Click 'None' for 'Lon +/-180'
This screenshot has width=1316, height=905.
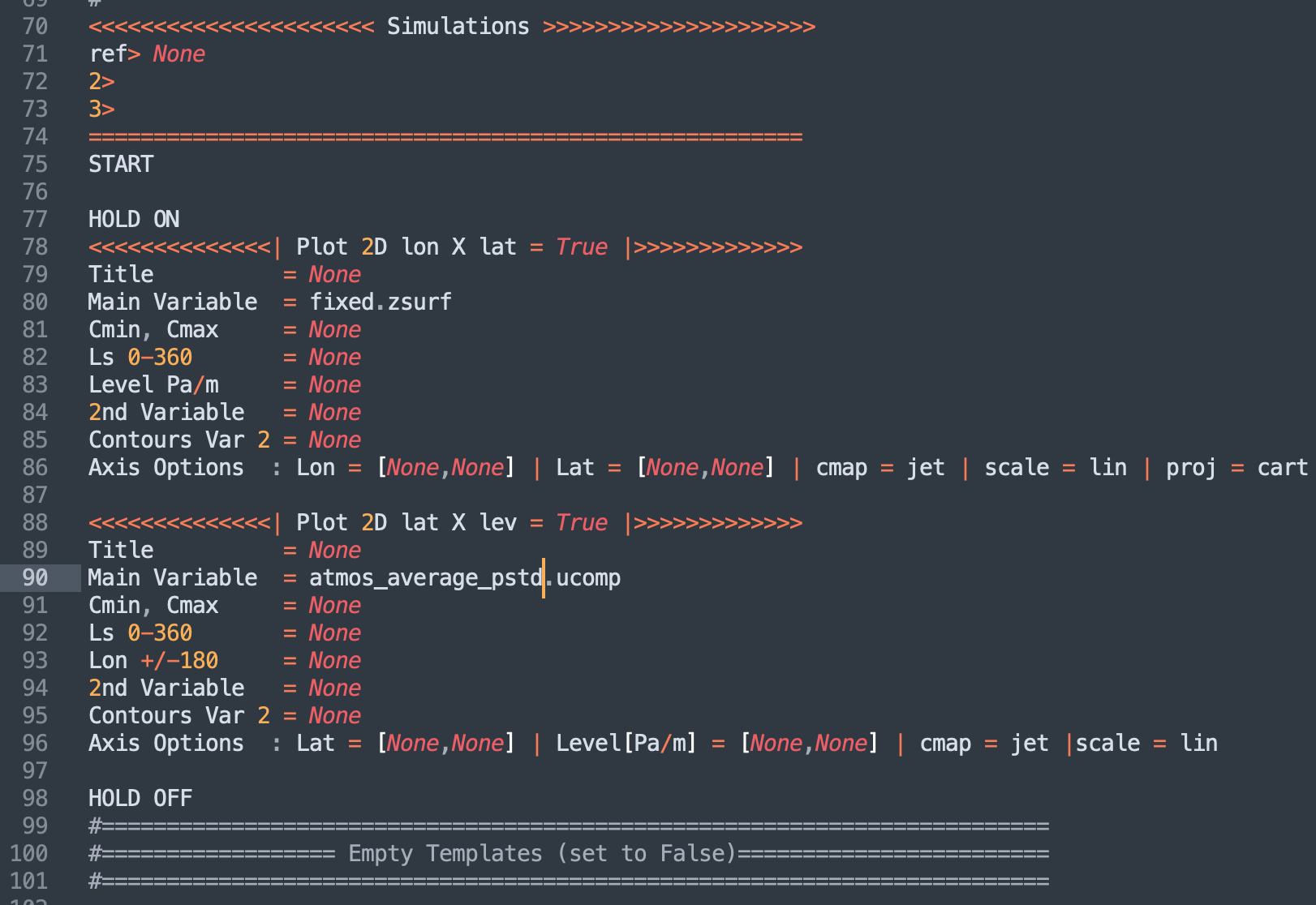pyautogui.click(x=335, y=661)
